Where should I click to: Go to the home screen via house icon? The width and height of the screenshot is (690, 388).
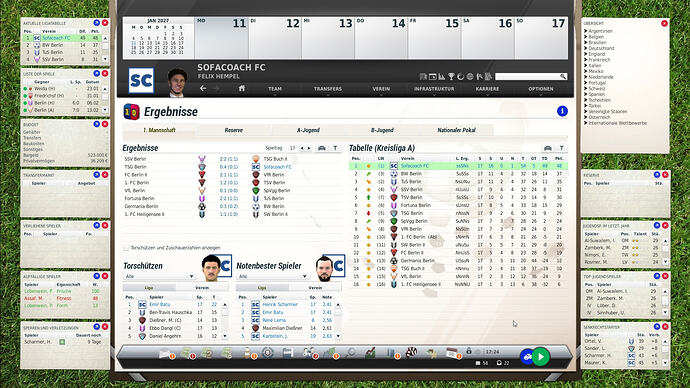point(242,88)
